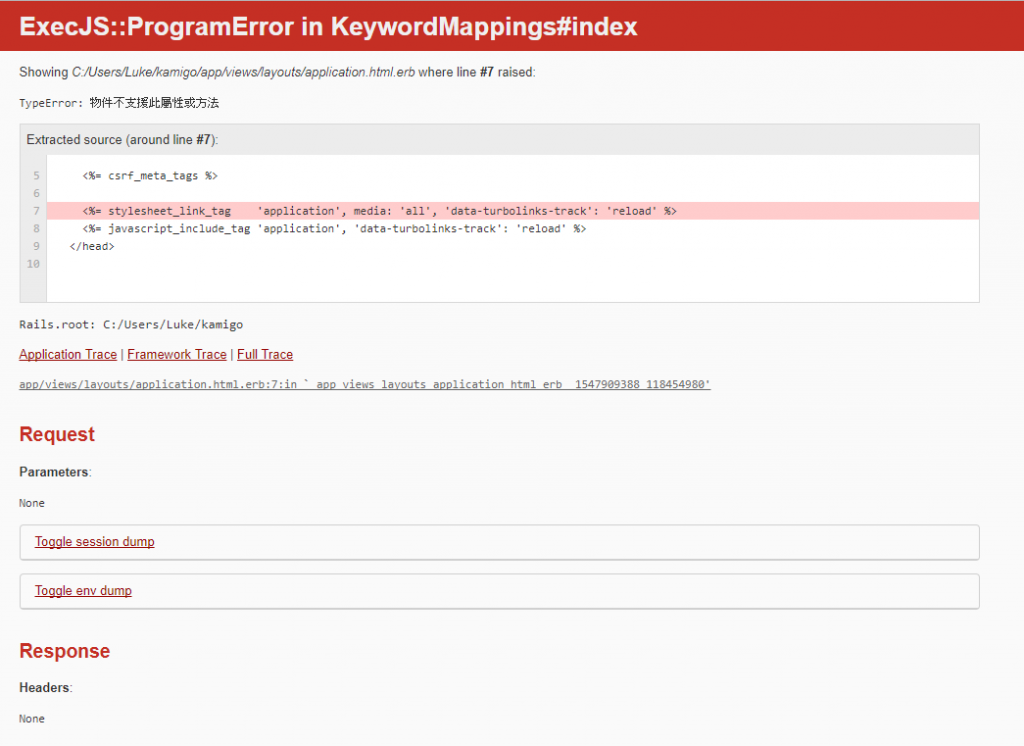Viewport: 1024px width, 746px height.
Task: Click the TypeError message text
Action: (x=119, y=103)
